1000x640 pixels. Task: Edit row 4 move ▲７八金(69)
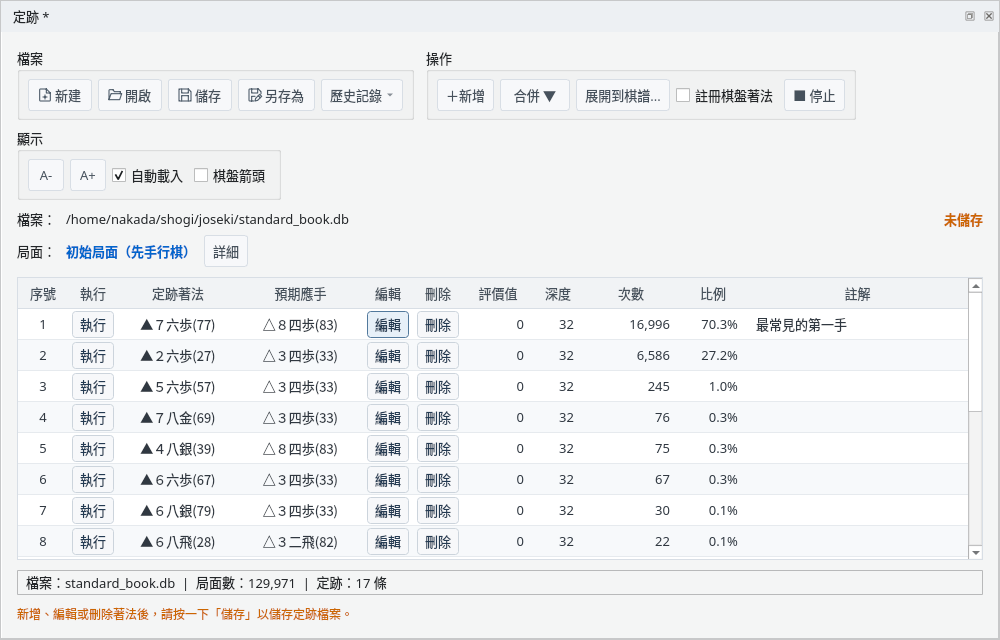tap(388, 418)
